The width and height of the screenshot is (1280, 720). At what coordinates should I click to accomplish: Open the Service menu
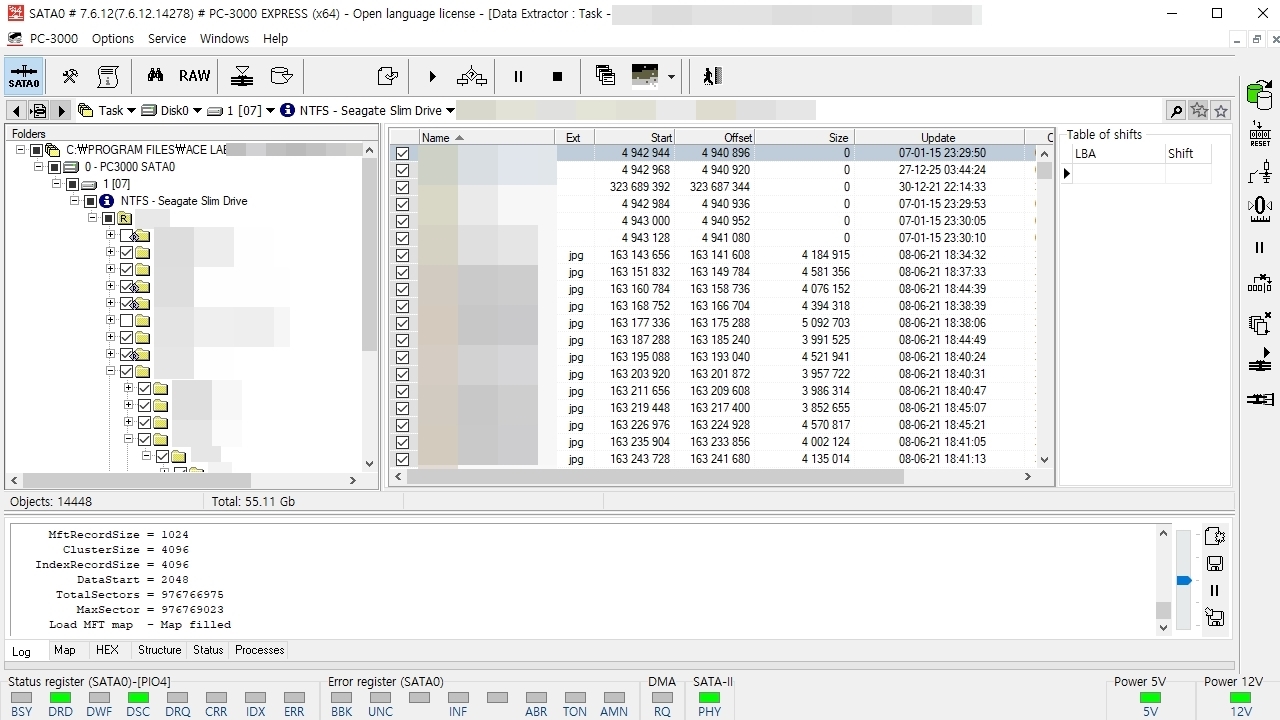[x=167, y=39]
